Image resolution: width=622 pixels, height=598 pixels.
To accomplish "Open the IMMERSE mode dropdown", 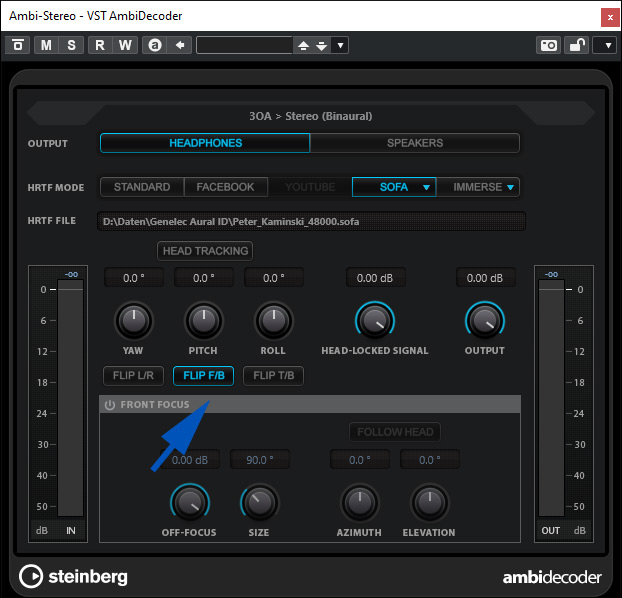I will point(510,187).
